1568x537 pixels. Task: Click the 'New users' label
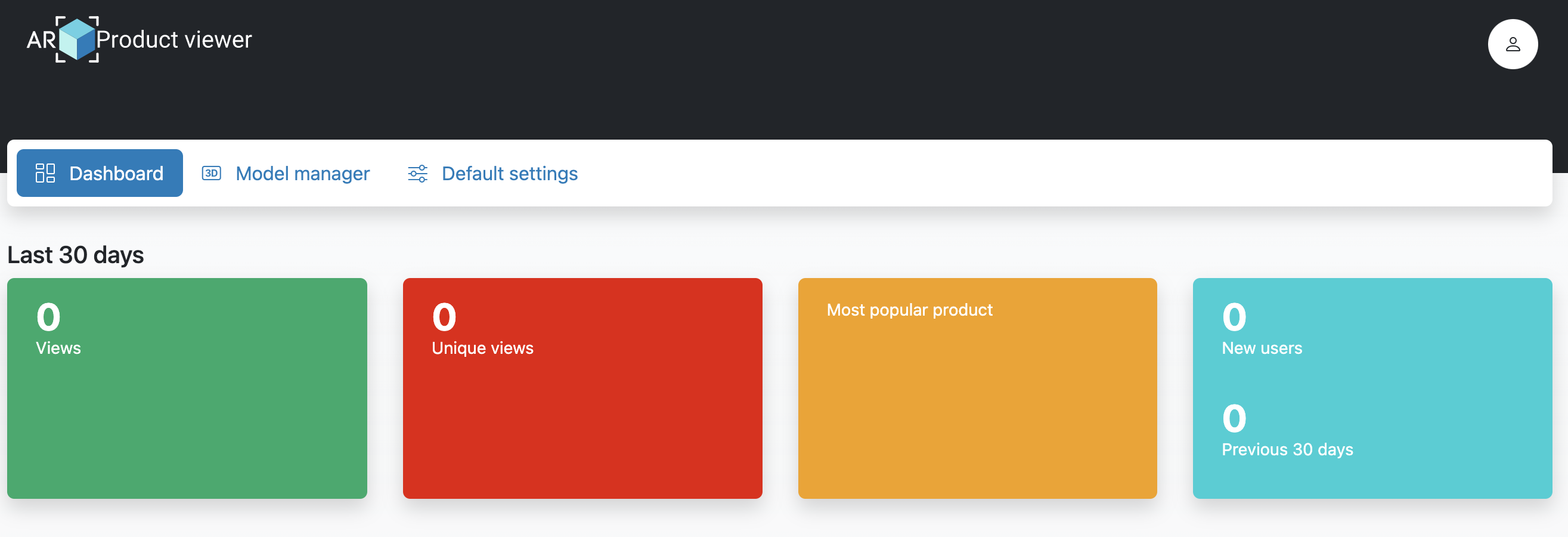tap(1261, 348)
